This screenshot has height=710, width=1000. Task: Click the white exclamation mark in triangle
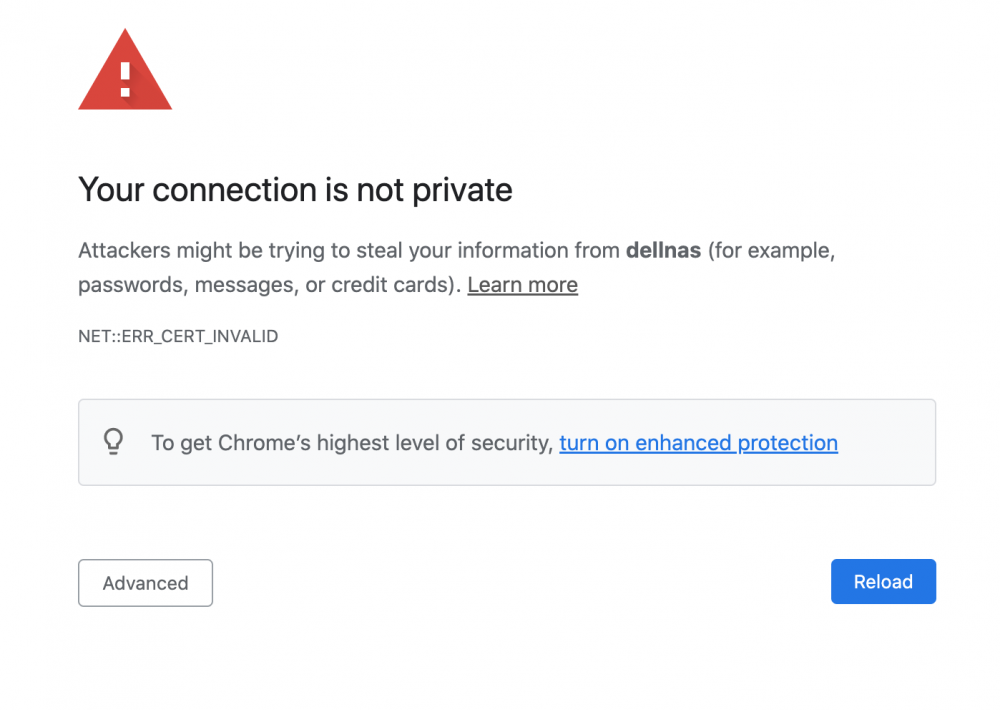point(125,79)
